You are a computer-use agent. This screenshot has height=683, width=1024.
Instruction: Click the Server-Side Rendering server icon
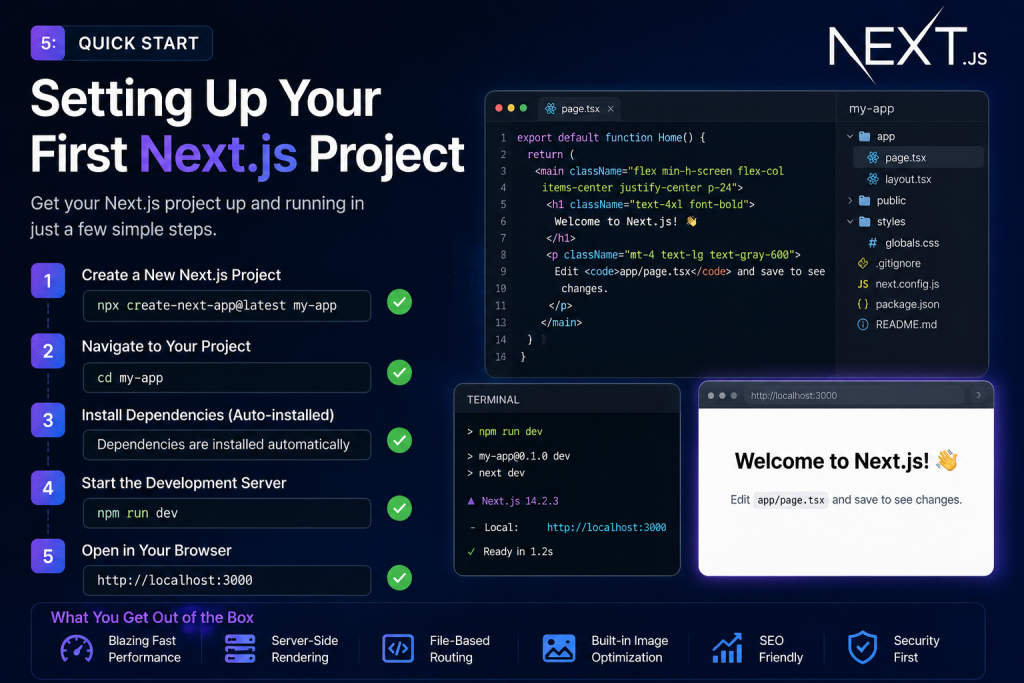pos(240,649)
